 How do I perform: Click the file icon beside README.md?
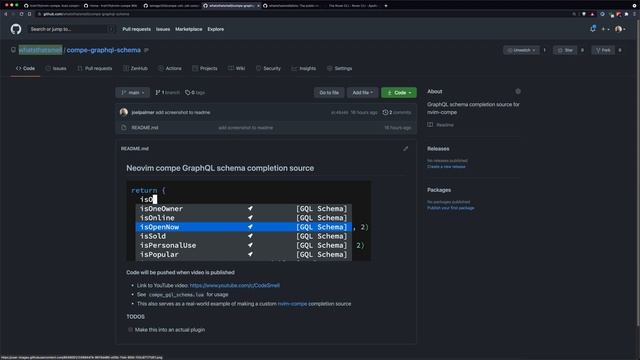pos(124,128)
